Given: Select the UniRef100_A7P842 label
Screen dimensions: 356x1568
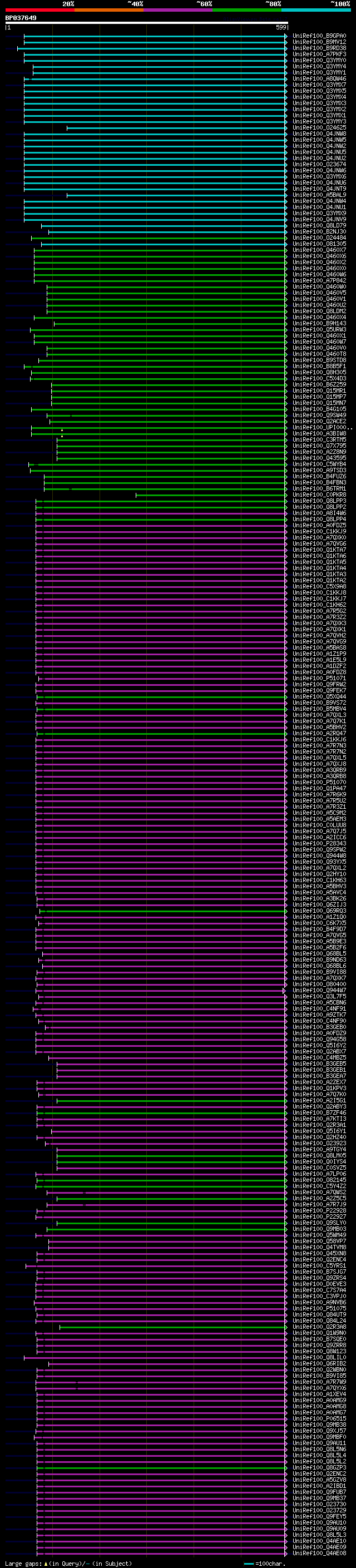Looking at the screenshot, I should [x=319, y=280].
